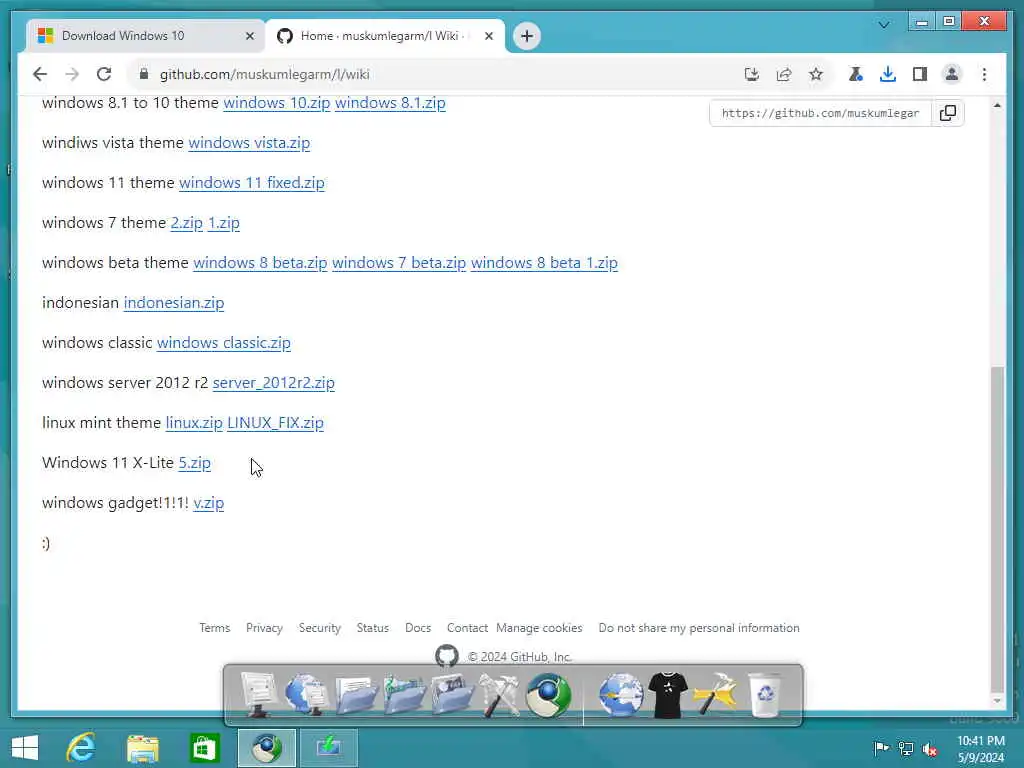Viewport: 1024px width, 768px height.
Task: Launch Chromium from the dock
Action: tap(549, 695)
